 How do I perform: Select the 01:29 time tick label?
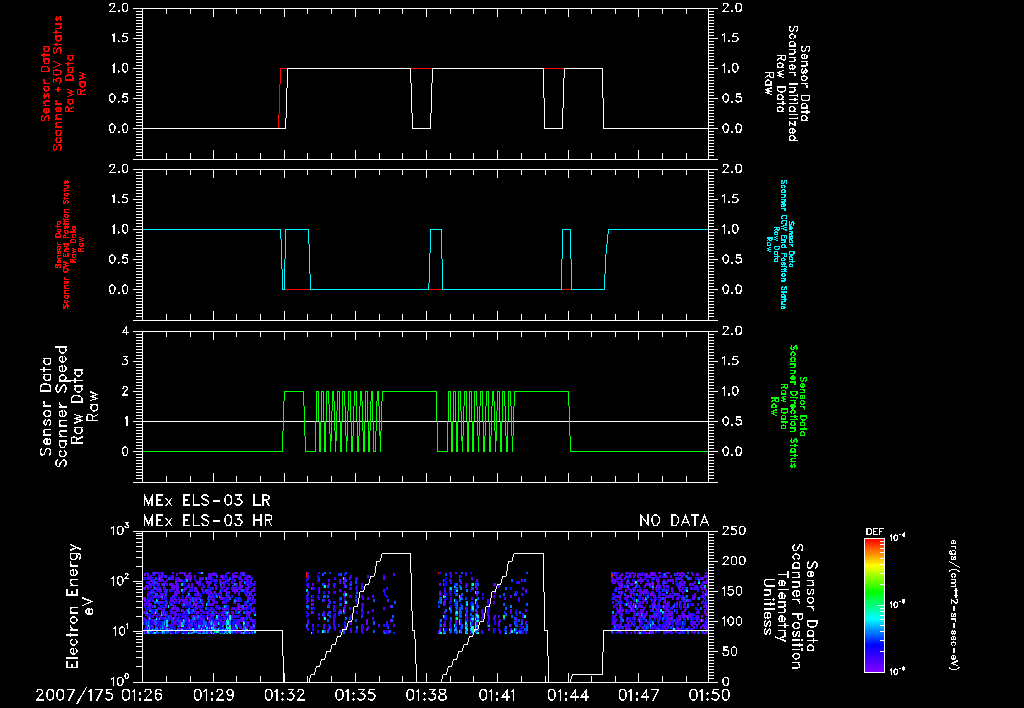214,695
